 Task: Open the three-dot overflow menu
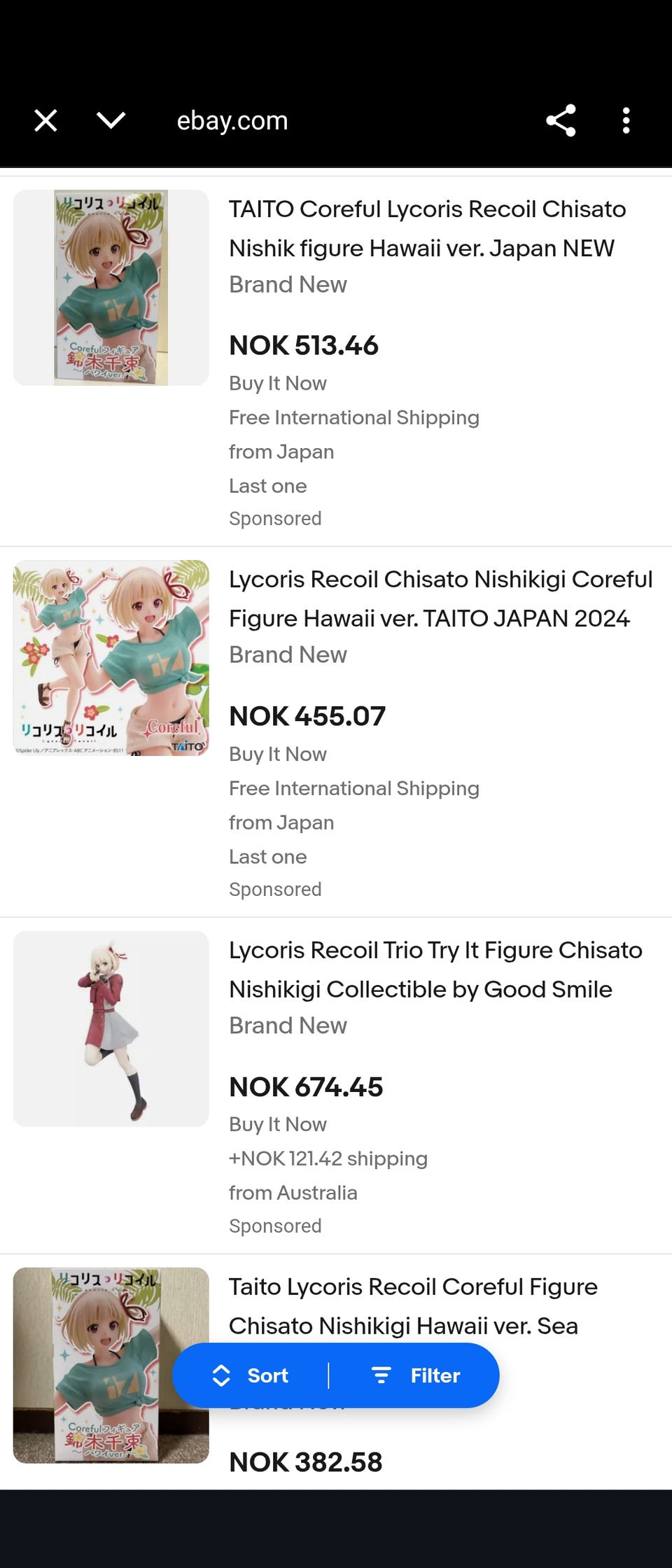[626, 120]
